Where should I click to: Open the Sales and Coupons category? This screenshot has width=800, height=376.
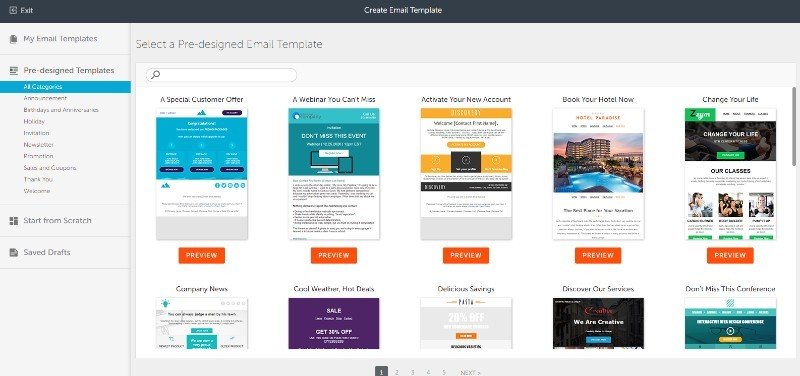[x=49, y=168]
